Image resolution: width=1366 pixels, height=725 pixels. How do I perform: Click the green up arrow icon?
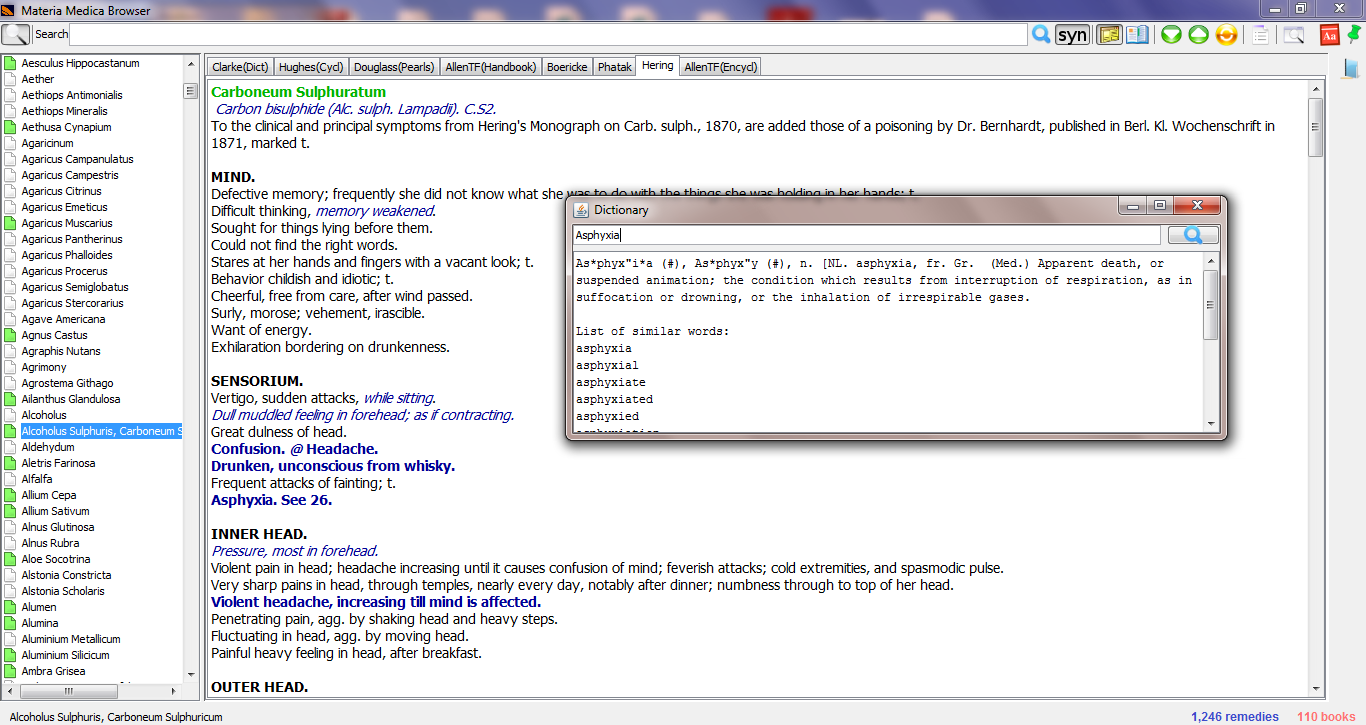[1198, 35]
